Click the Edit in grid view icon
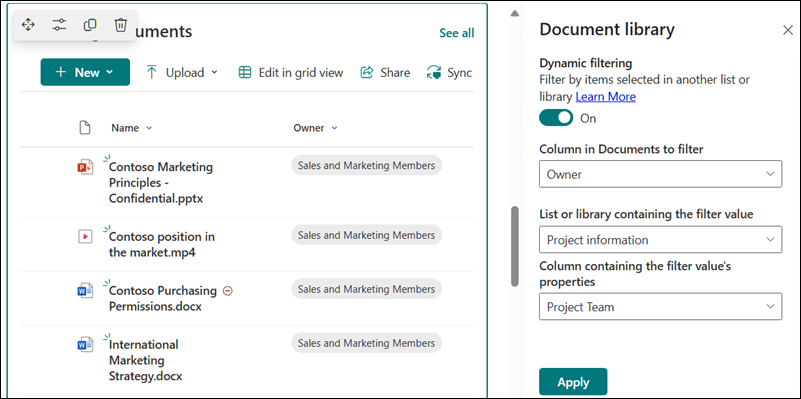This screenshot has width=801, height=399. click(x=245, y=73)
